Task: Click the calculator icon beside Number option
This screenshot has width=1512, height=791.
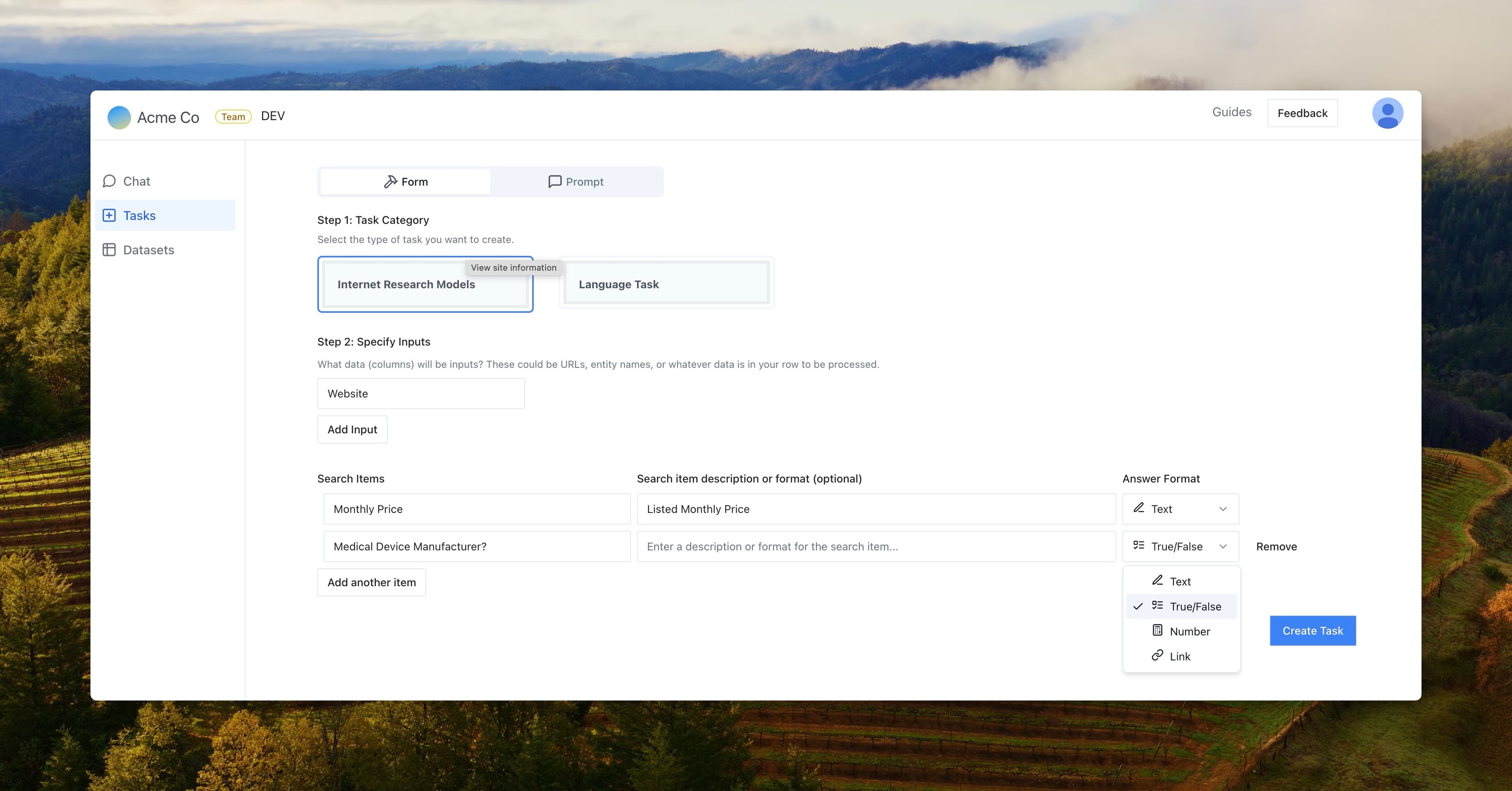Action: [x=1157, y=631]
